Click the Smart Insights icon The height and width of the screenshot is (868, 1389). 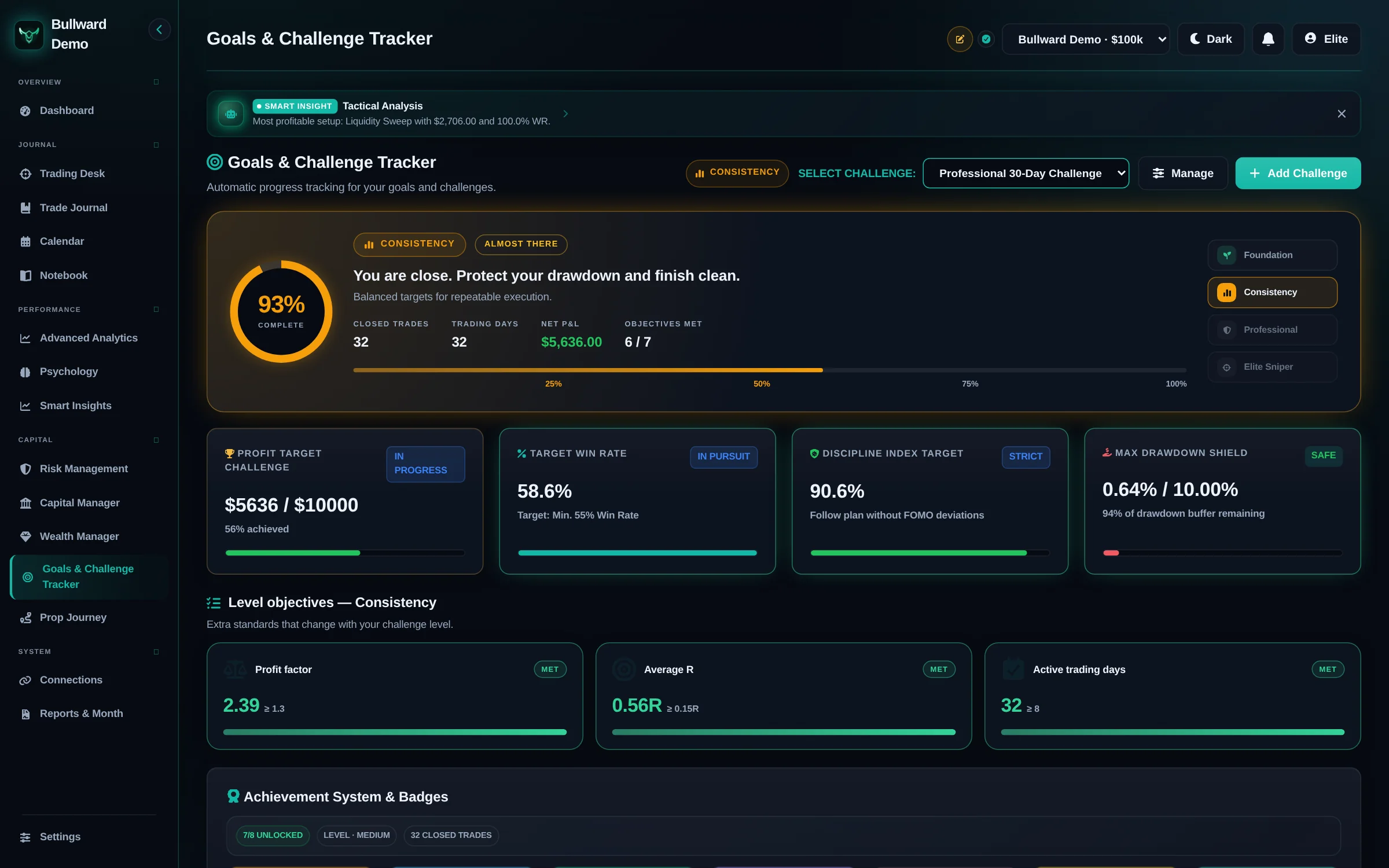coord(25,406)
